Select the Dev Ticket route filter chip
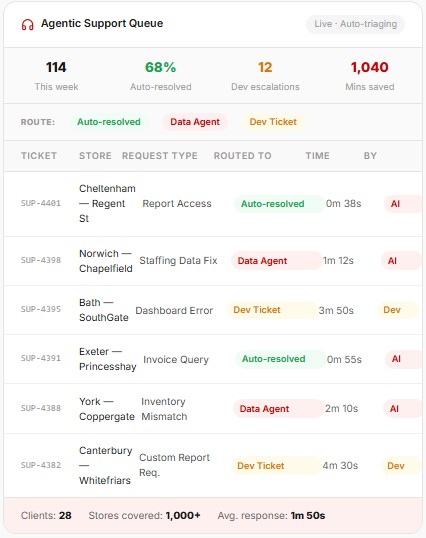The width and height of the screenshot is (426, 538). [x=273, y=122]
